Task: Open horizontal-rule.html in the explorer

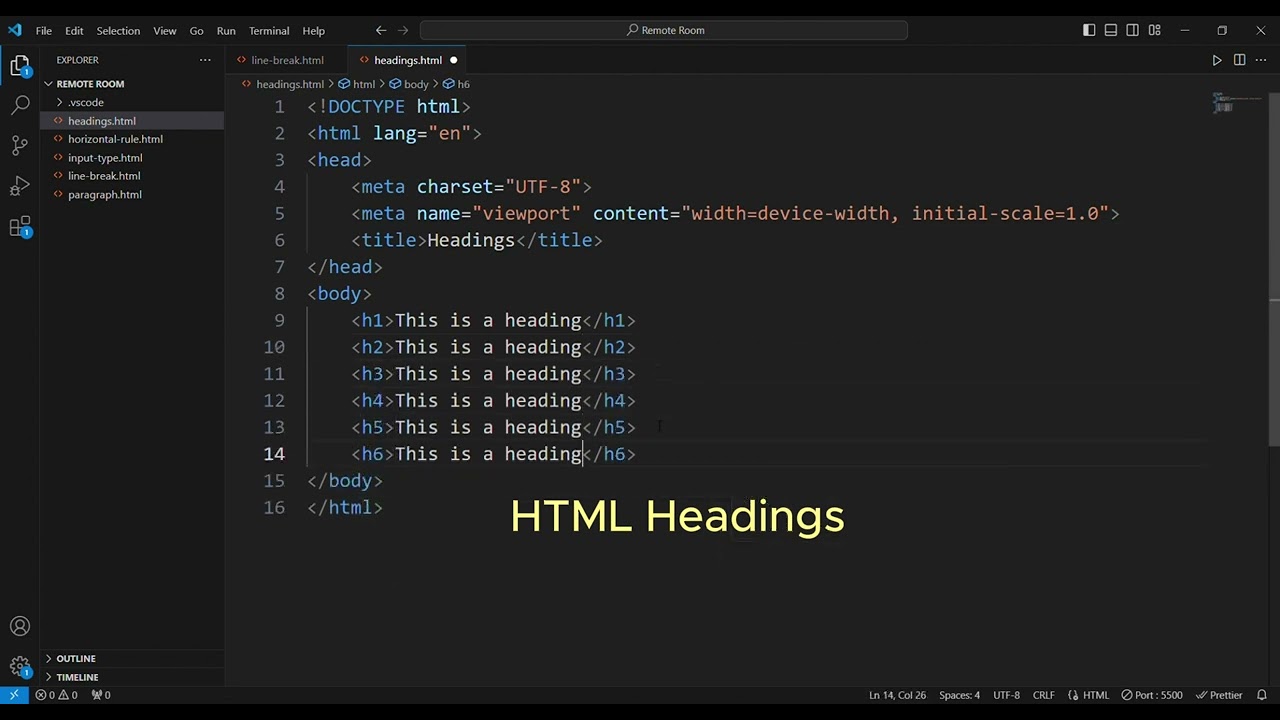Action: click(x=132, y=139)
